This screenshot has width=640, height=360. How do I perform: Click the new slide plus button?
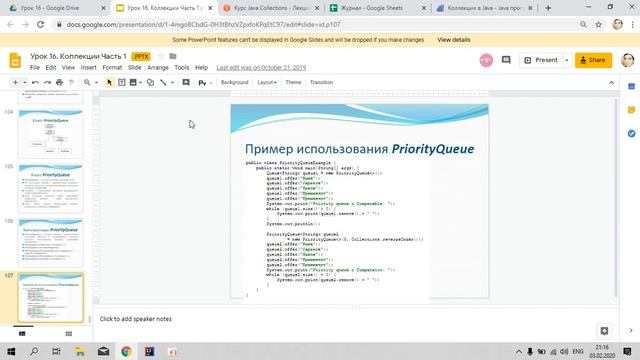click(x=15, y=82)
